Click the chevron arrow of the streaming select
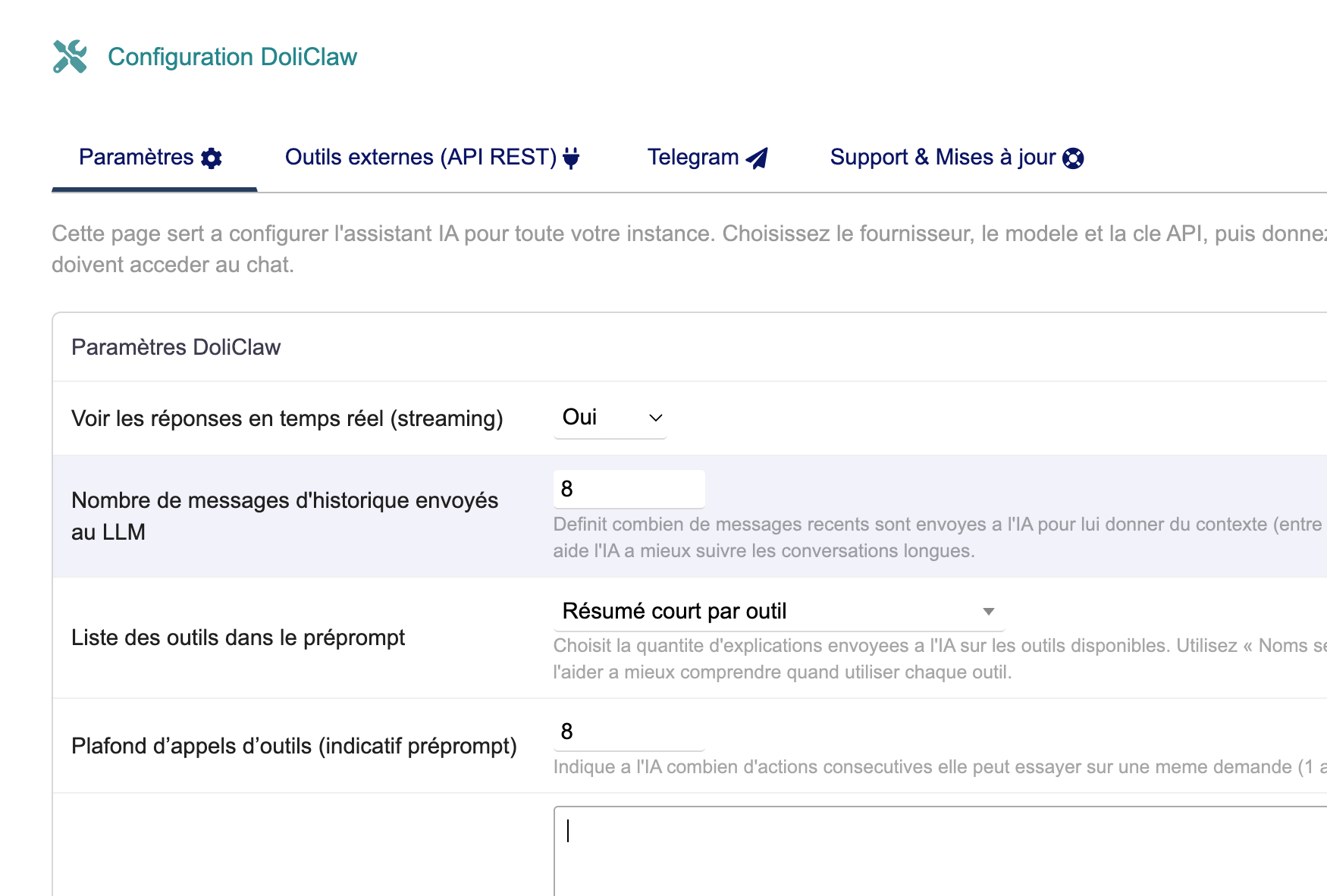The image size is (1327, 896). [656, 418]
